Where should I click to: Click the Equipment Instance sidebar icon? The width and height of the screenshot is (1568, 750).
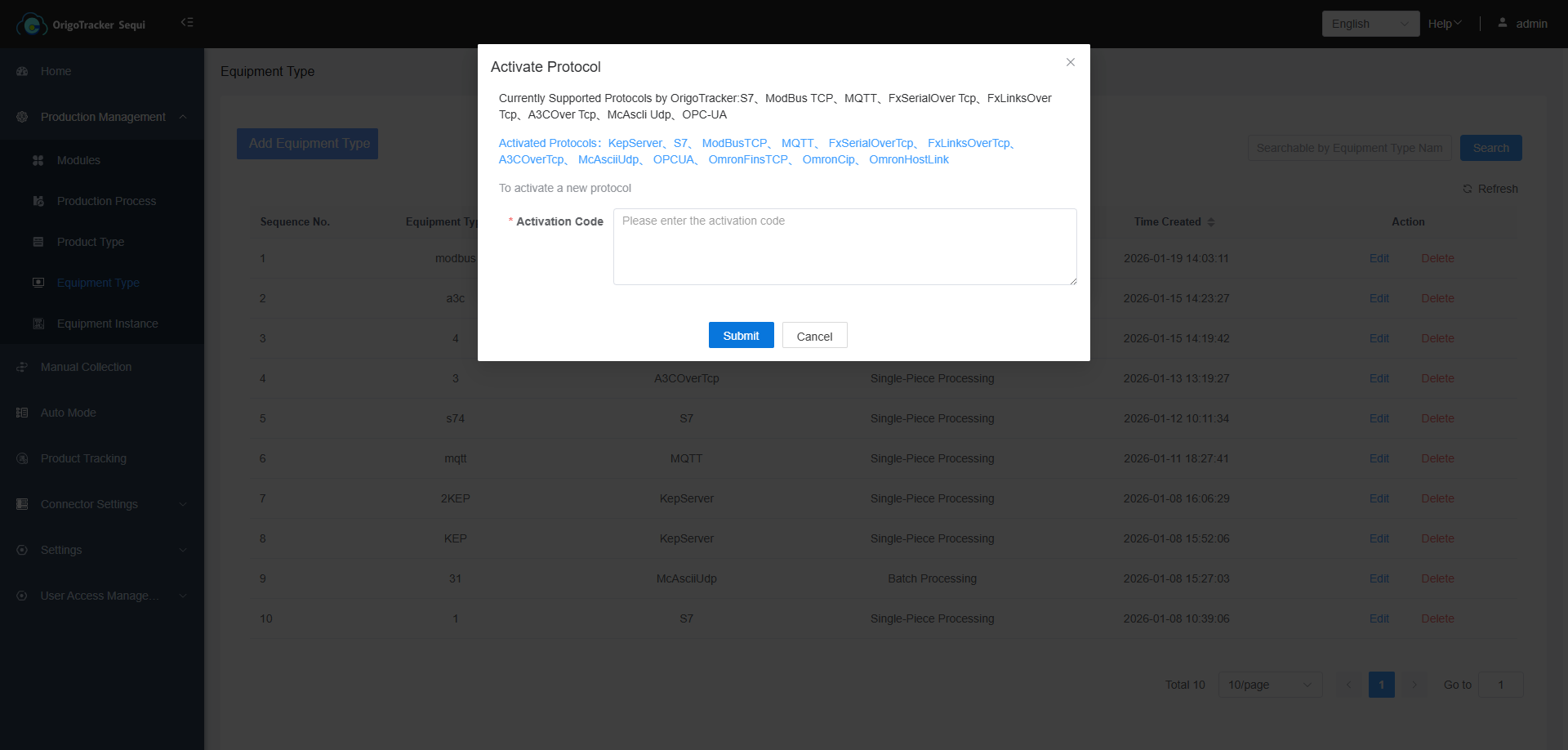click(x=38, y=324)
